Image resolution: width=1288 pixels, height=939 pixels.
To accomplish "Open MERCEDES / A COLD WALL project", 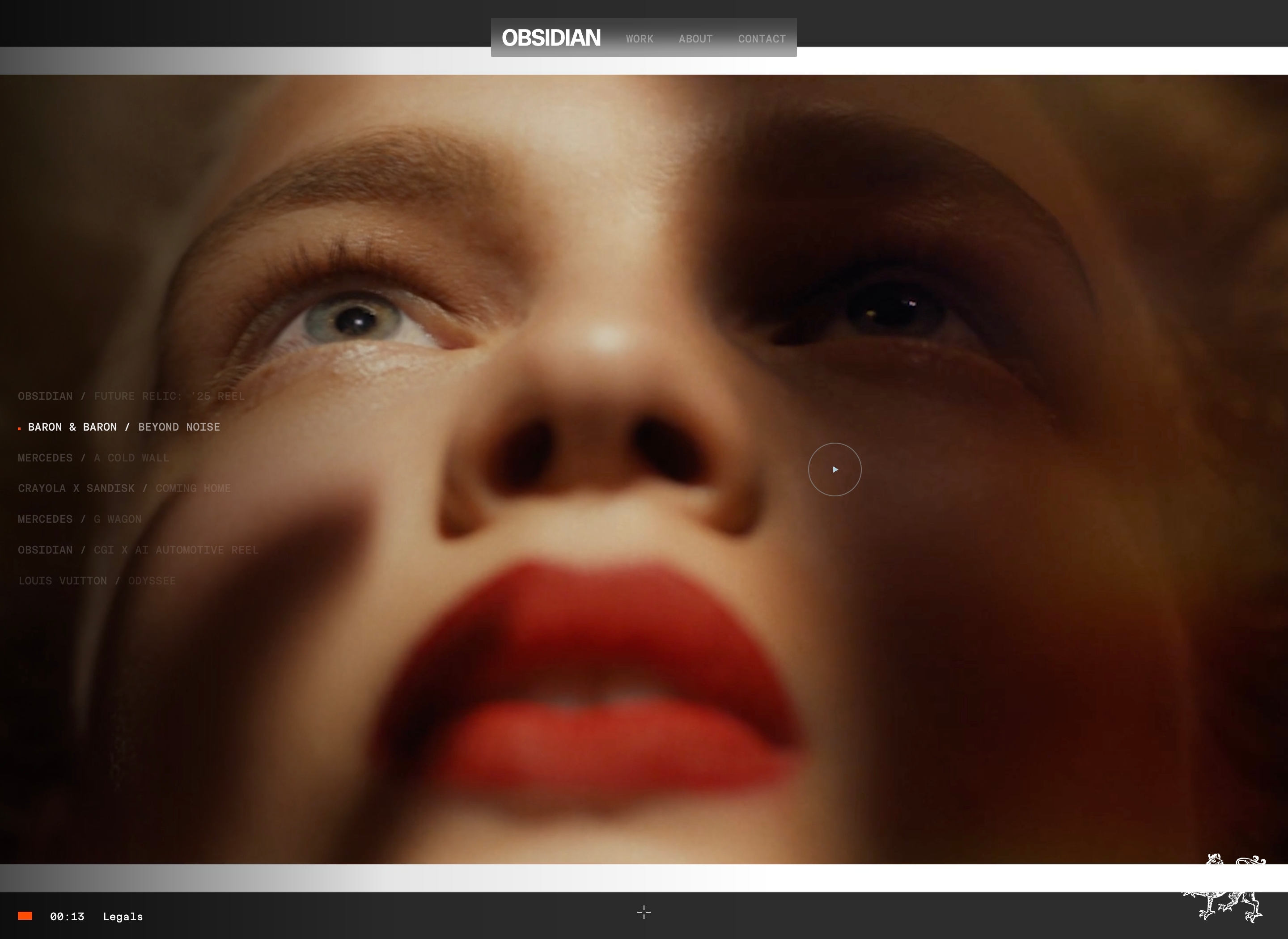I will [93, 458].
